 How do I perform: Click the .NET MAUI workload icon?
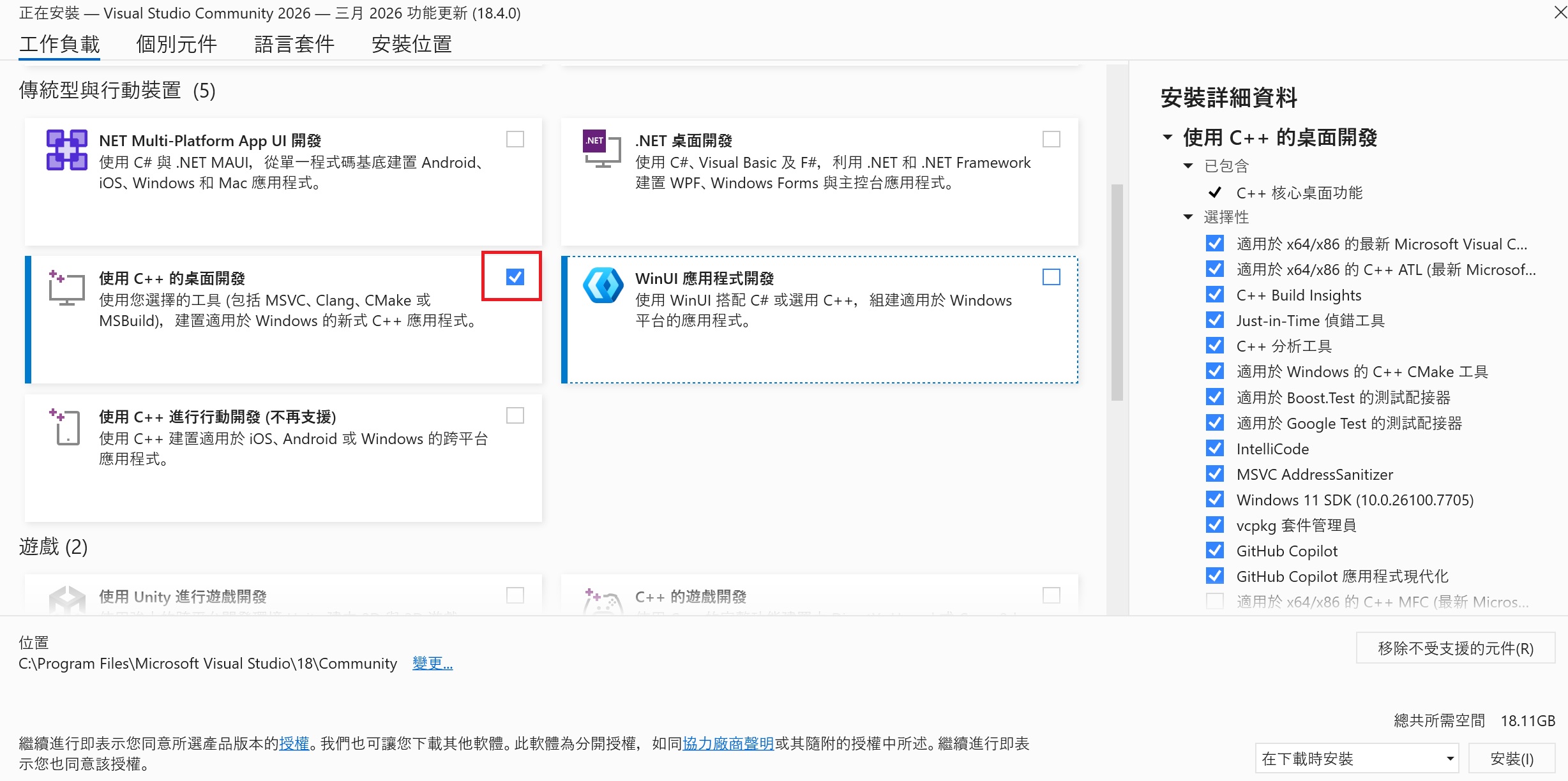66,150
